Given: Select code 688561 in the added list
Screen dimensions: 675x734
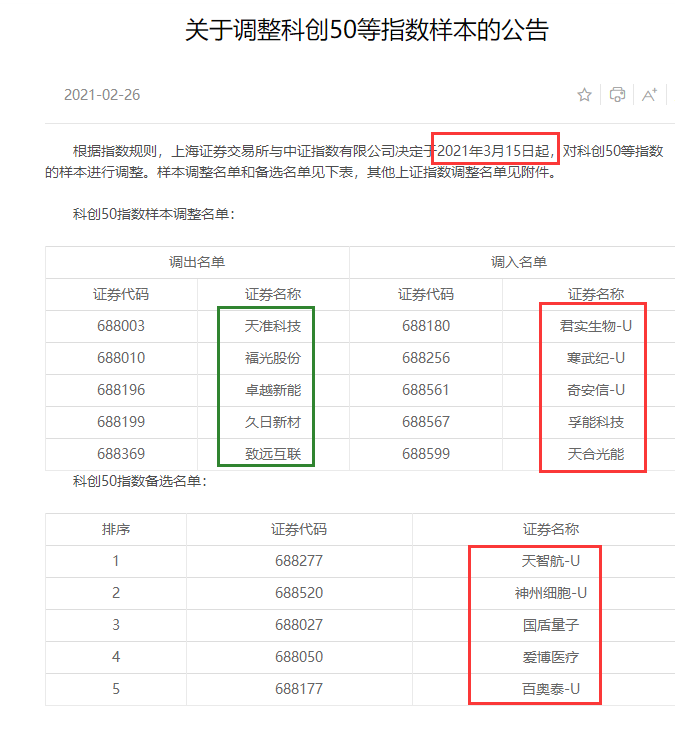Looking at the screenshot, I should (x=426, y=390).
